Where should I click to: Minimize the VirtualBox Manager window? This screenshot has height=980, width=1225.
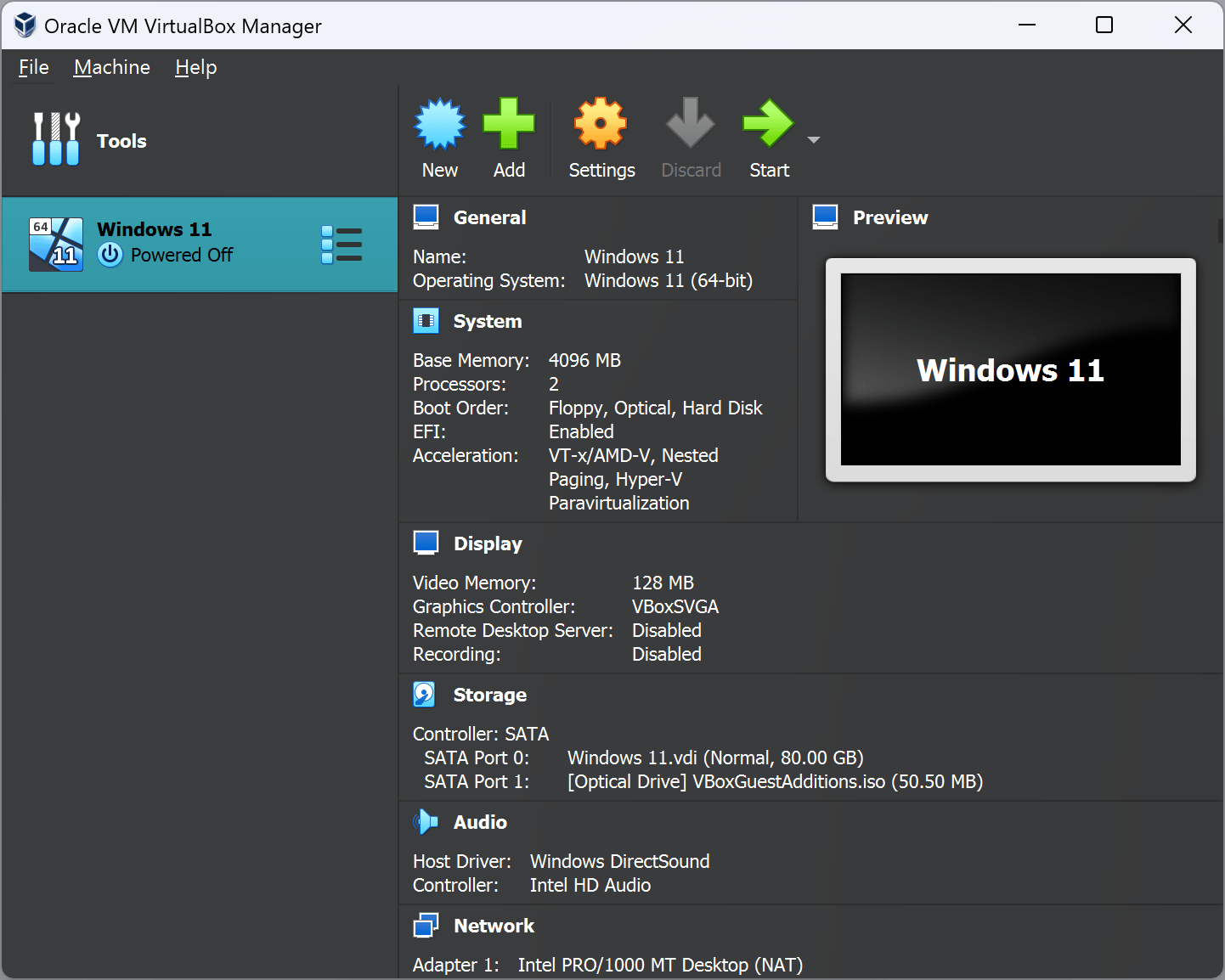point(1027,25)
